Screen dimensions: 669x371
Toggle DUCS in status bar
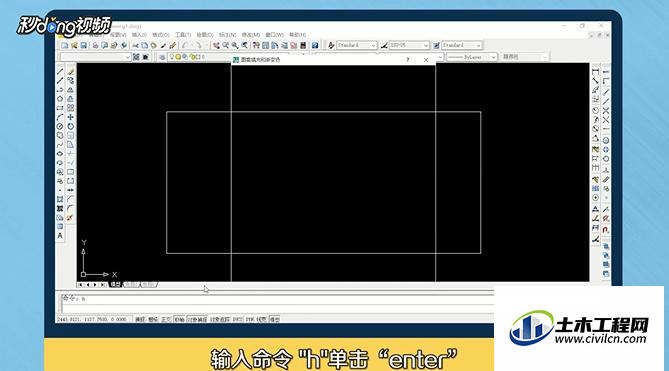(x=238, y=319)
